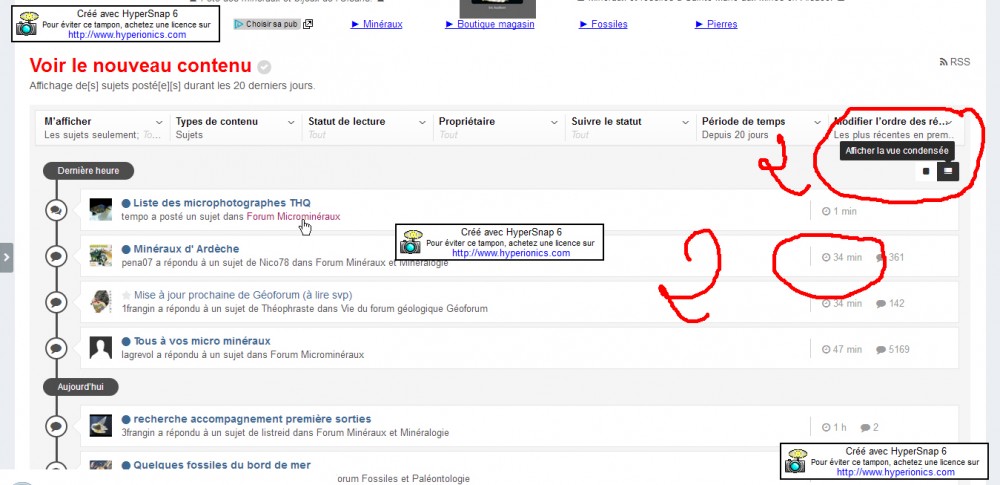Click unread dot beside Liste des microphotographes THQ
Viewport: 1000px width, 485px height.
pos(126,202)
